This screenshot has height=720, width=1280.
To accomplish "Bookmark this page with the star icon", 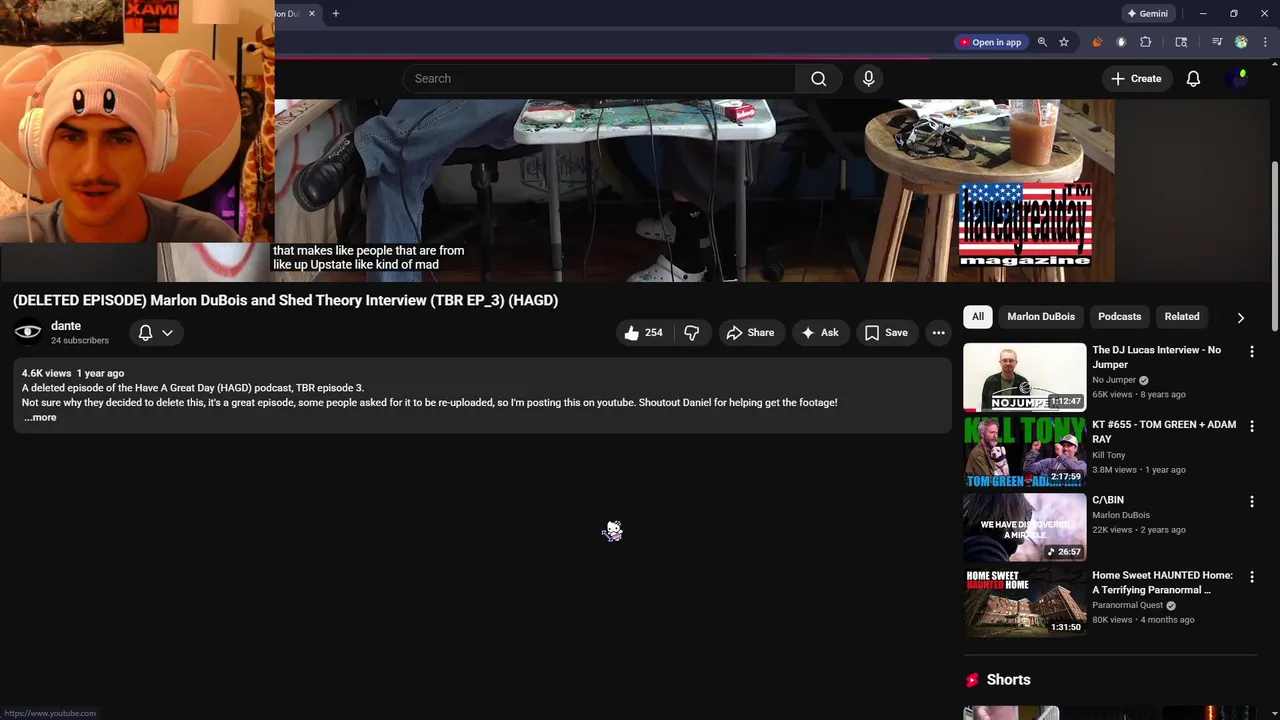I will [1064, 42].
